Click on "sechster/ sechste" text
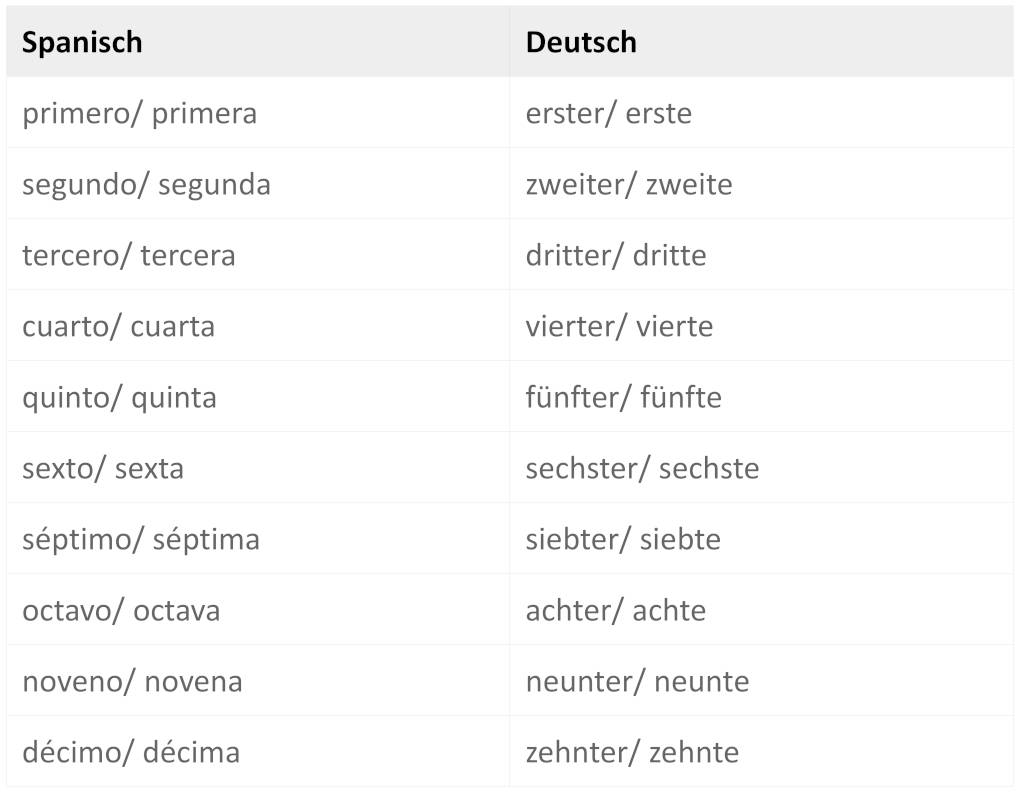The width and height of the screenshot is (1020, 794). coord(642,468)
